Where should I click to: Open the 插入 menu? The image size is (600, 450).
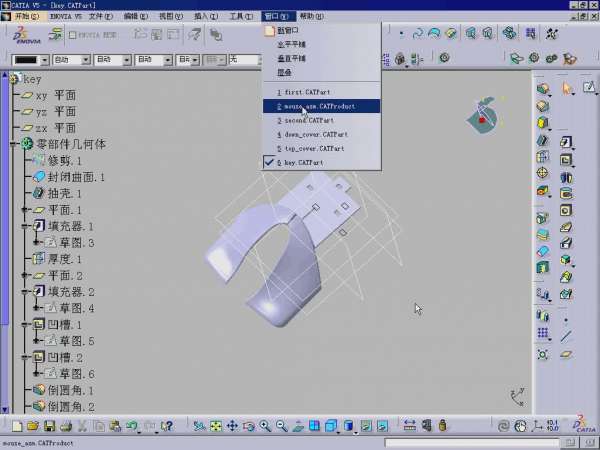point(206,16)
